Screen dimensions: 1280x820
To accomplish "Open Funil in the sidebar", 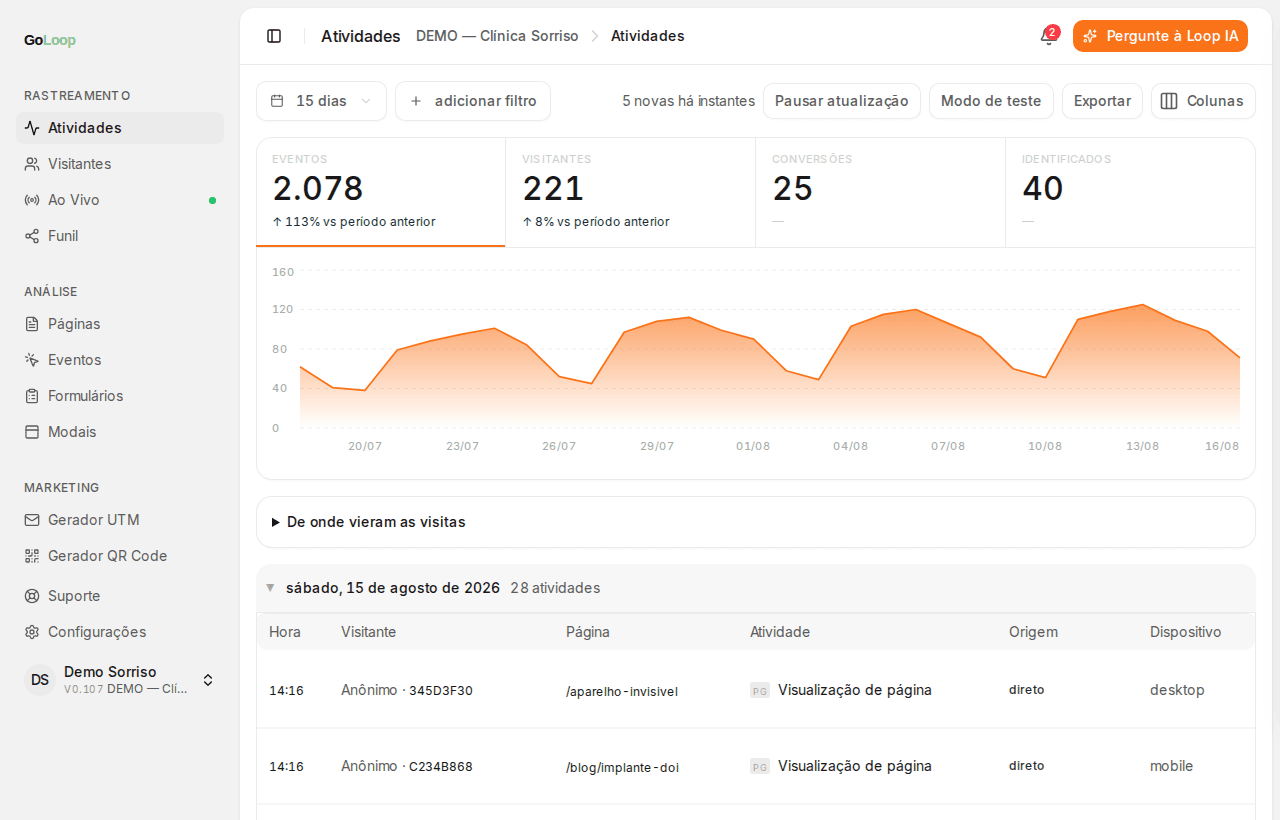I will [x=120, y=236].
